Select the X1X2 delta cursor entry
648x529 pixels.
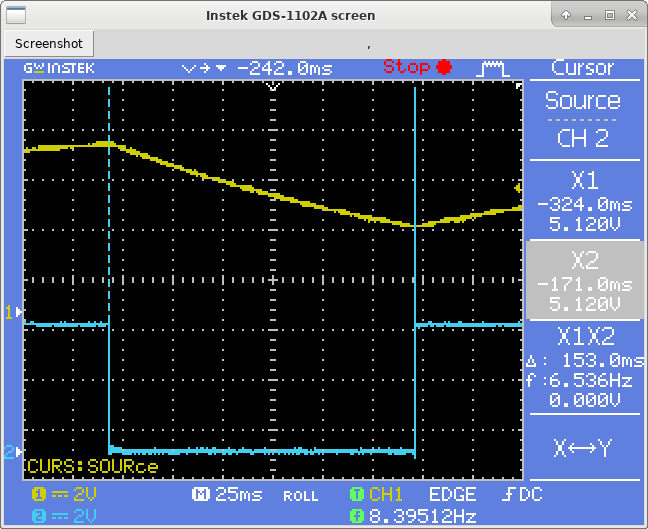(x=582, y=364)
